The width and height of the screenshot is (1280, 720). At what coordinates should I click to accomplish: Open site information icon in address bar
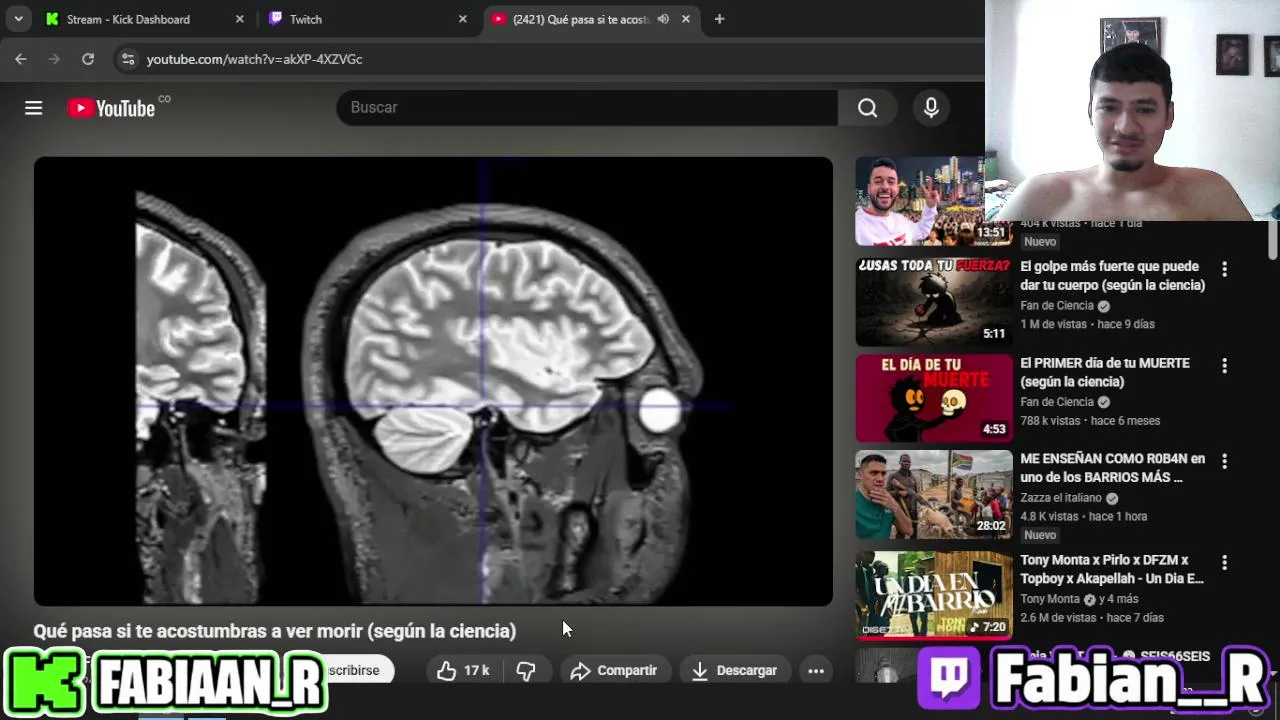[127, 59]
